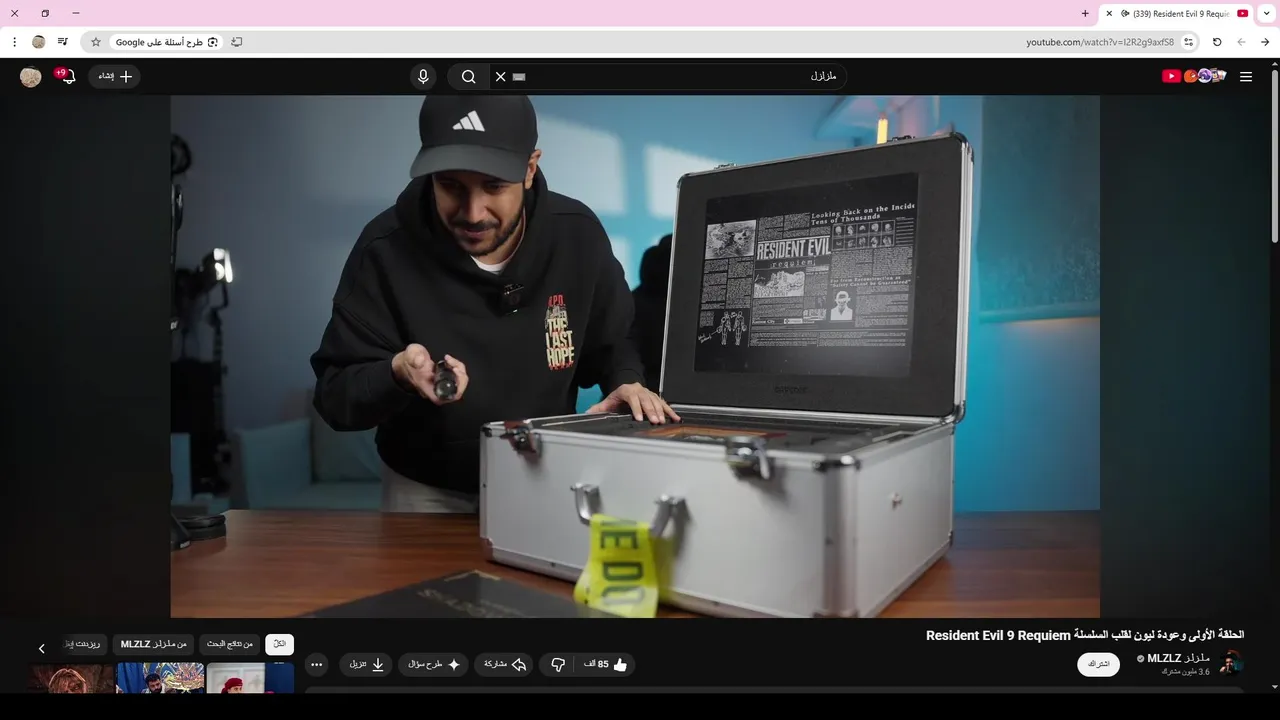Click the install/cast icon in address bar
The width and height of the screenshot is (1280, 720).
[x=237, y=42]
